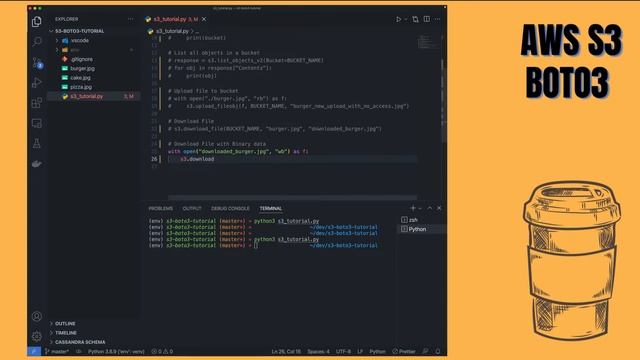Select the Python 3.8.9 interpreter status item
The width and height of the screenshot is (640, 360).
pos(116,351)
